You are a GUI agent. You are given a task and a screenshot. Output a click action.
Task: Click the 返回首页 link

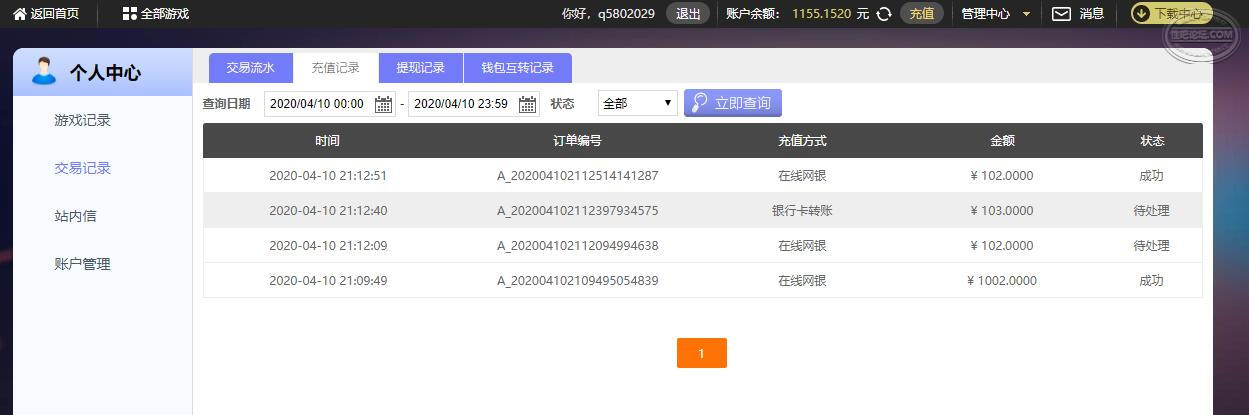tap(55, 14)
